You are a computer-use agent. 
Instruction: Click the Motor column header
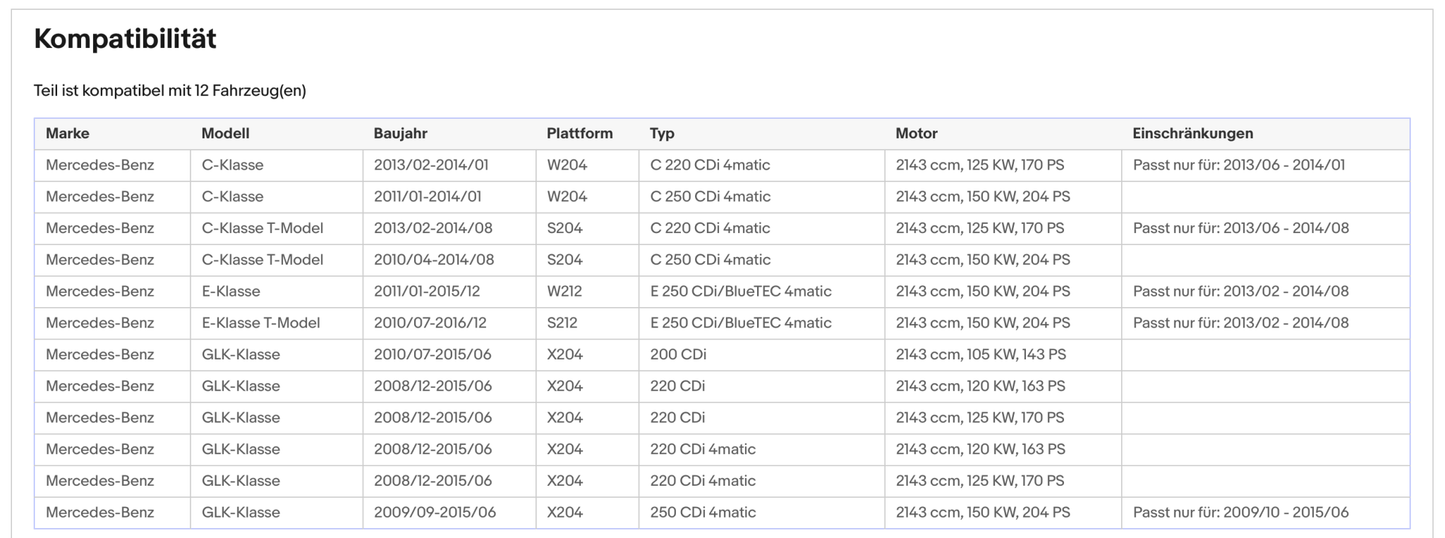coord(916,133)
